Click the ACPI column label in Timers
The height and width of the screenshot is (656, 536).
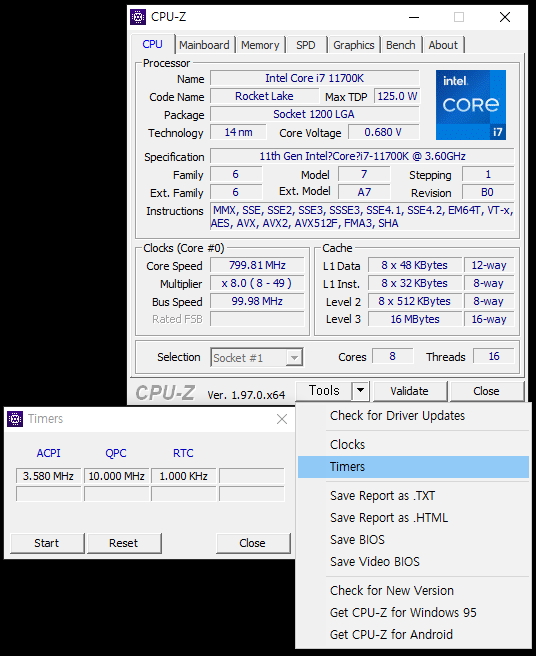[x=49, y=453]
